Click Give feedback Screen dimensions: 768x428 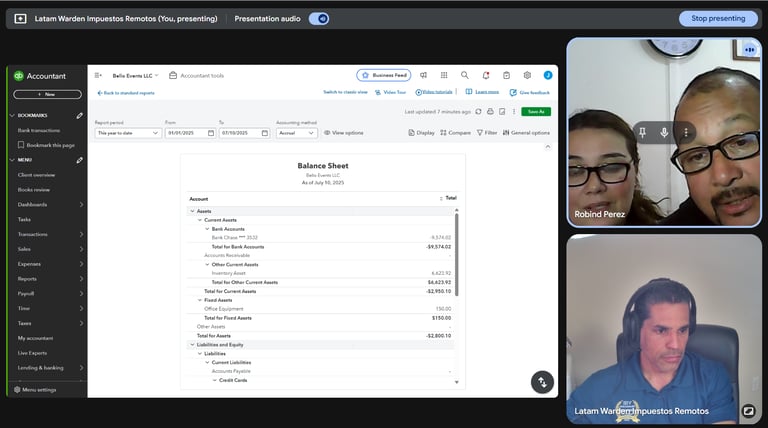click(x=529, y=92)
